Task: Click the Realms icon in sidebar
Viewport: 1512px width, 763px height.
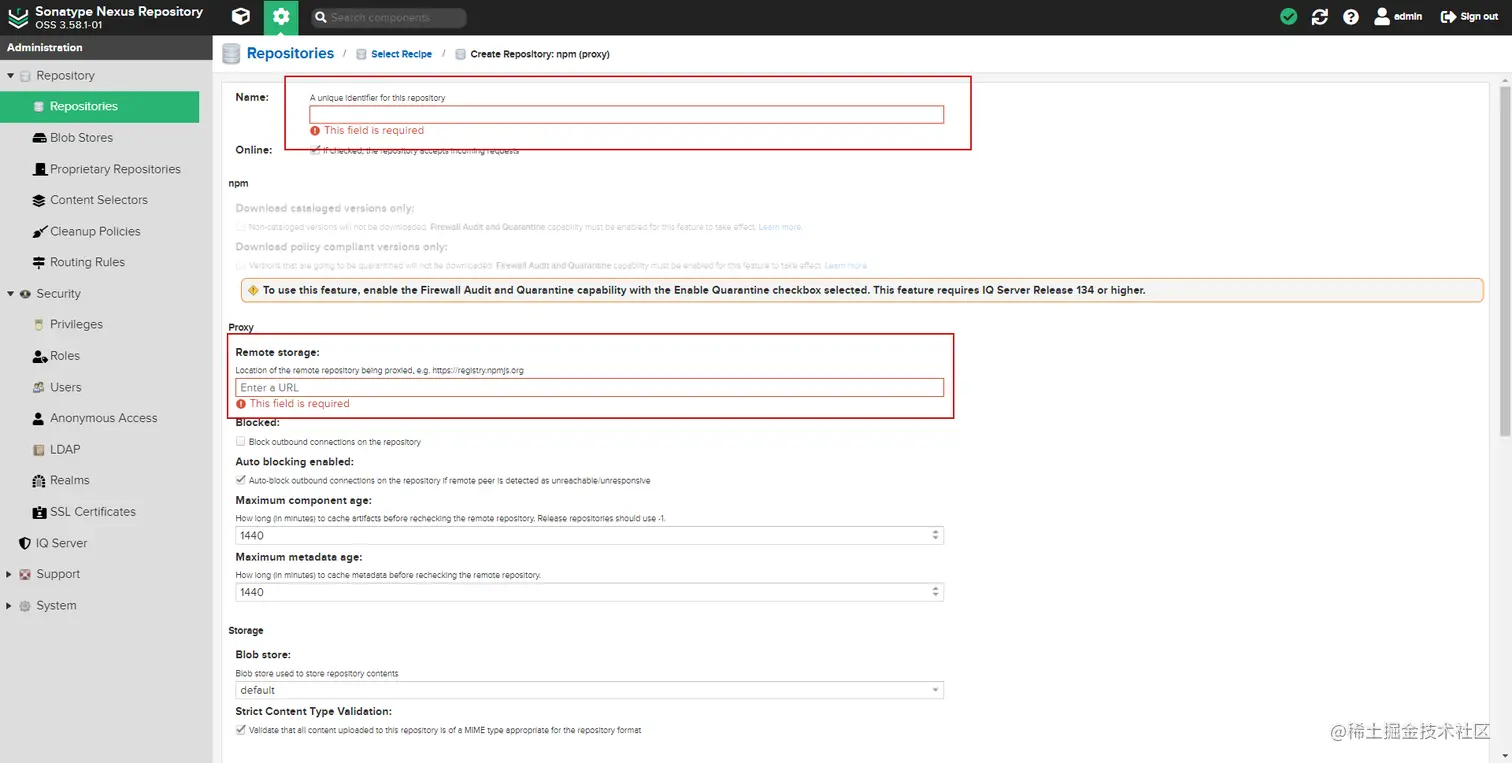Action: pos(39,480)
